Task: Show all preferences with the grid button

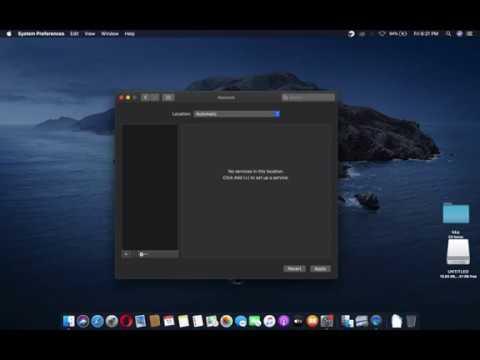Action: click(x=168, y=97)
